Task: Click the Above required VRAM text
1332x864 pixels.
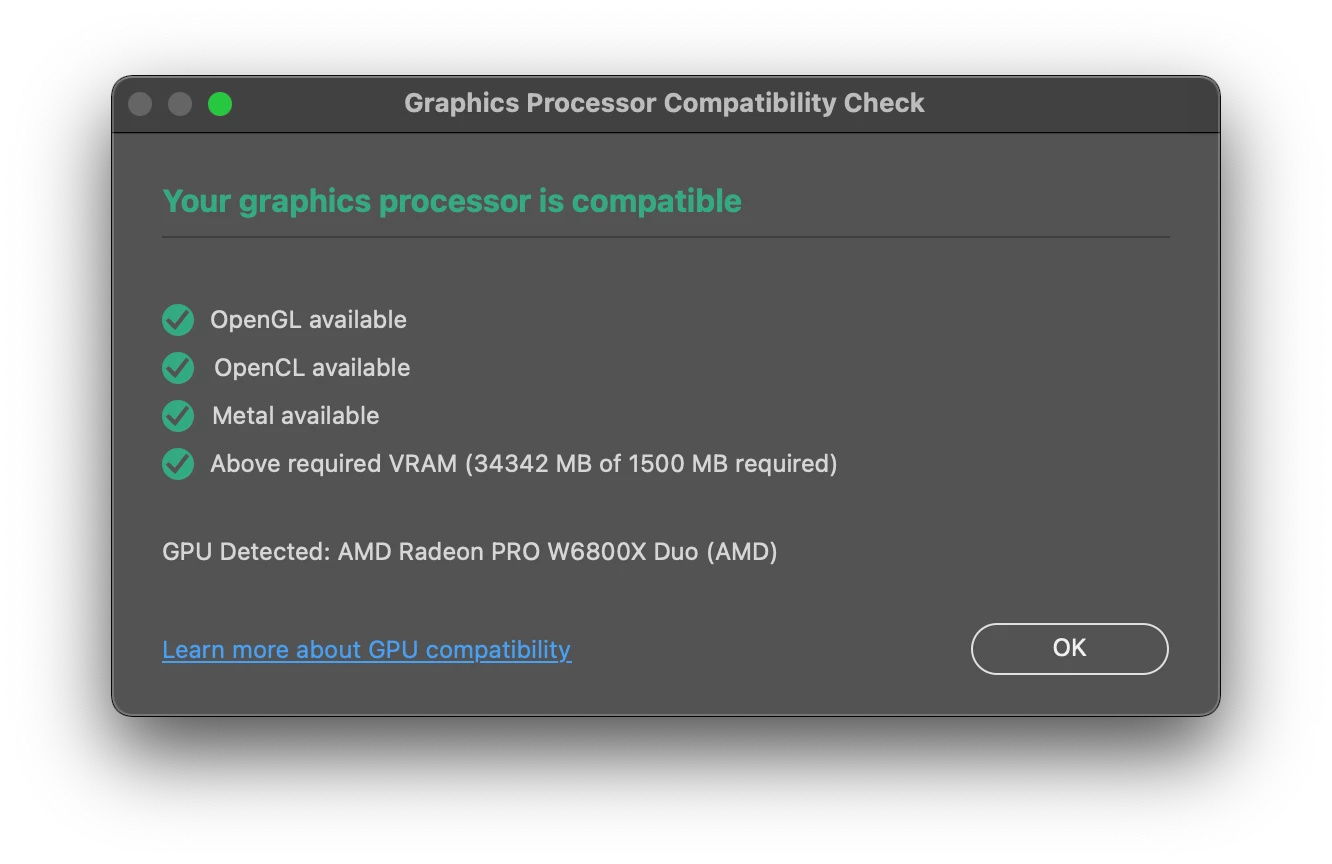Action: pos(334,464)
